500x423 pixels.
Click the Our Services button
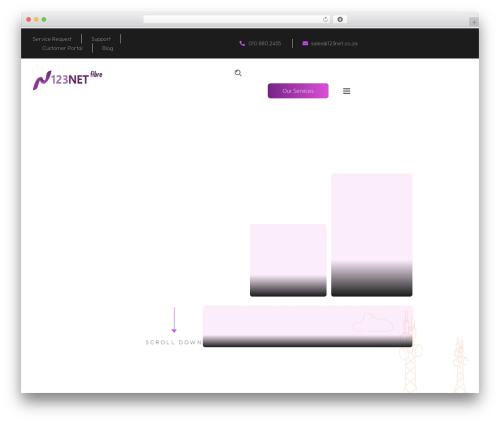click(x=298, y=91)
